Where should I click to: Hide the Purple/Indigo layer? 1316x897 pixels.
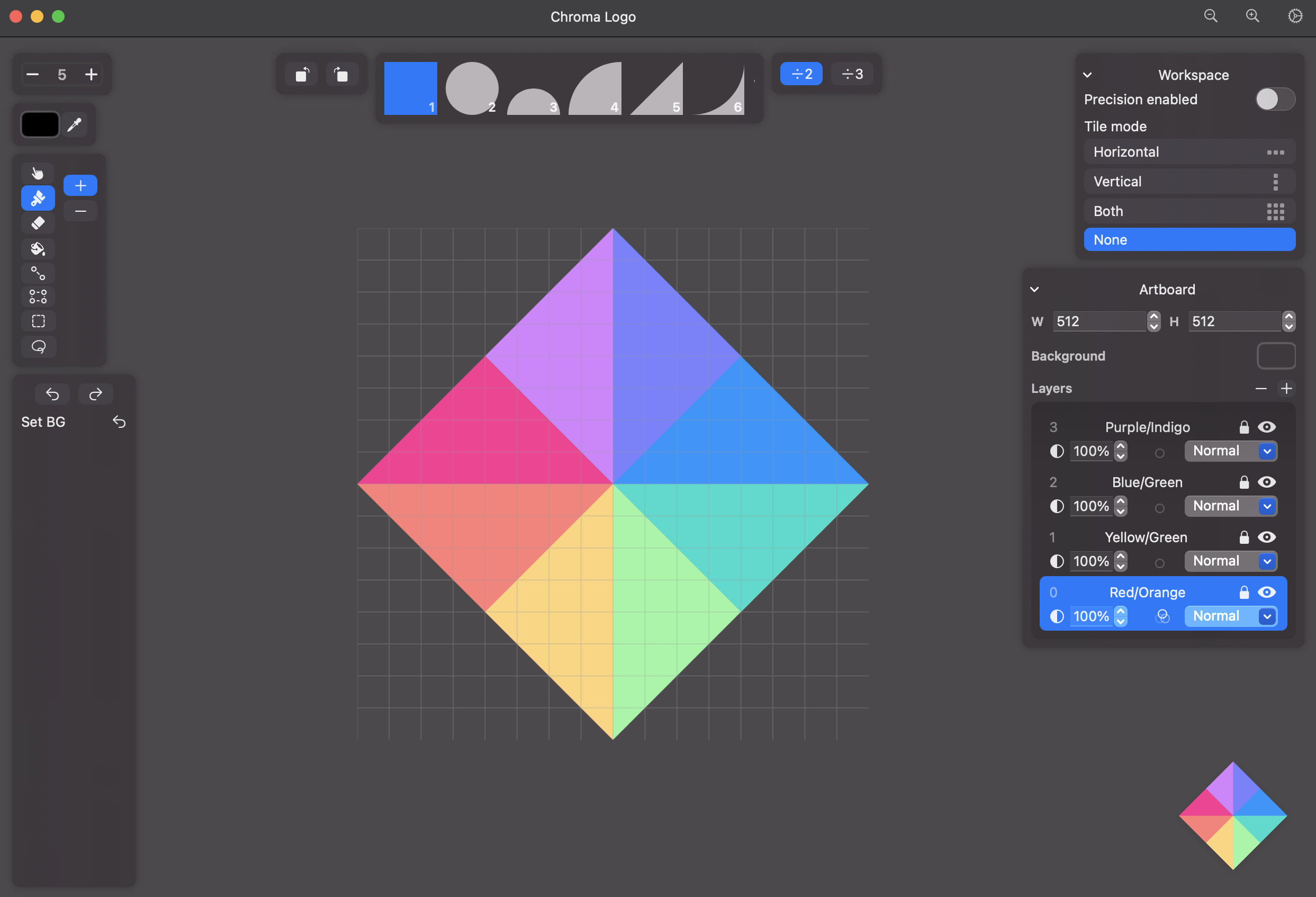click(1266, 427)
